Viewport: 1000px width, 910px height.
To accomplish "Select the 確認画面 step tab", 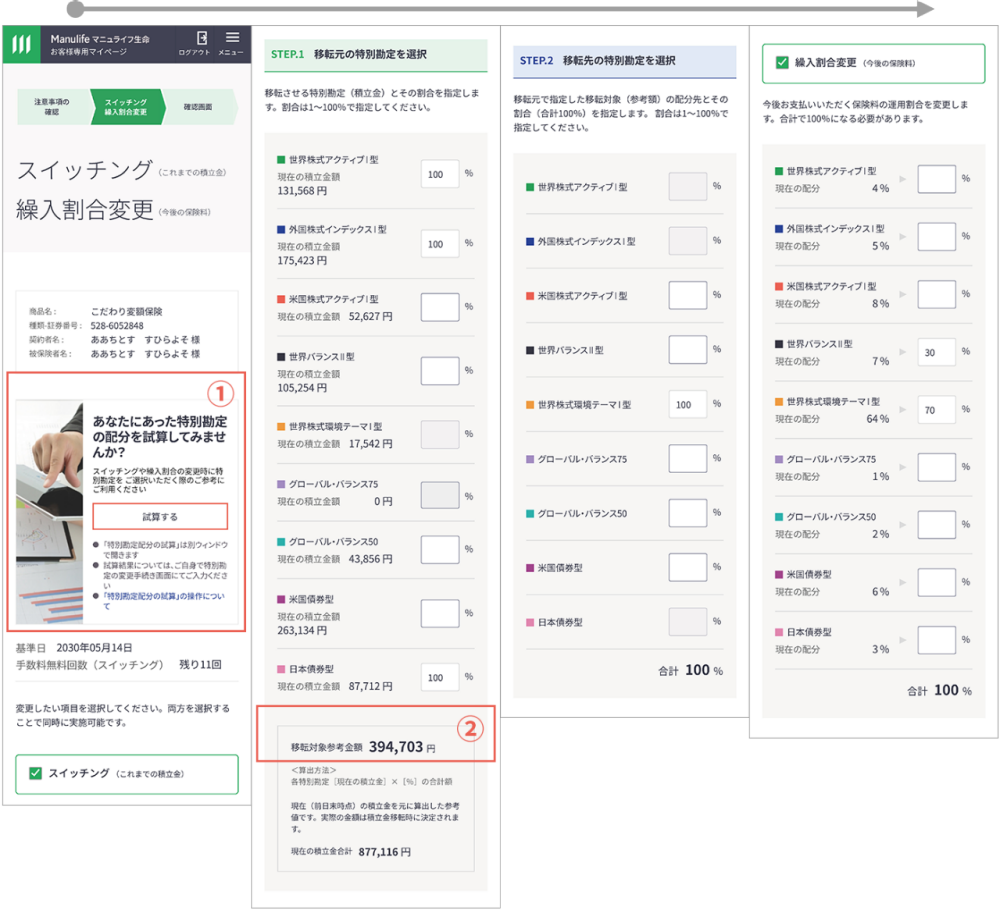I will pos(198,106).
